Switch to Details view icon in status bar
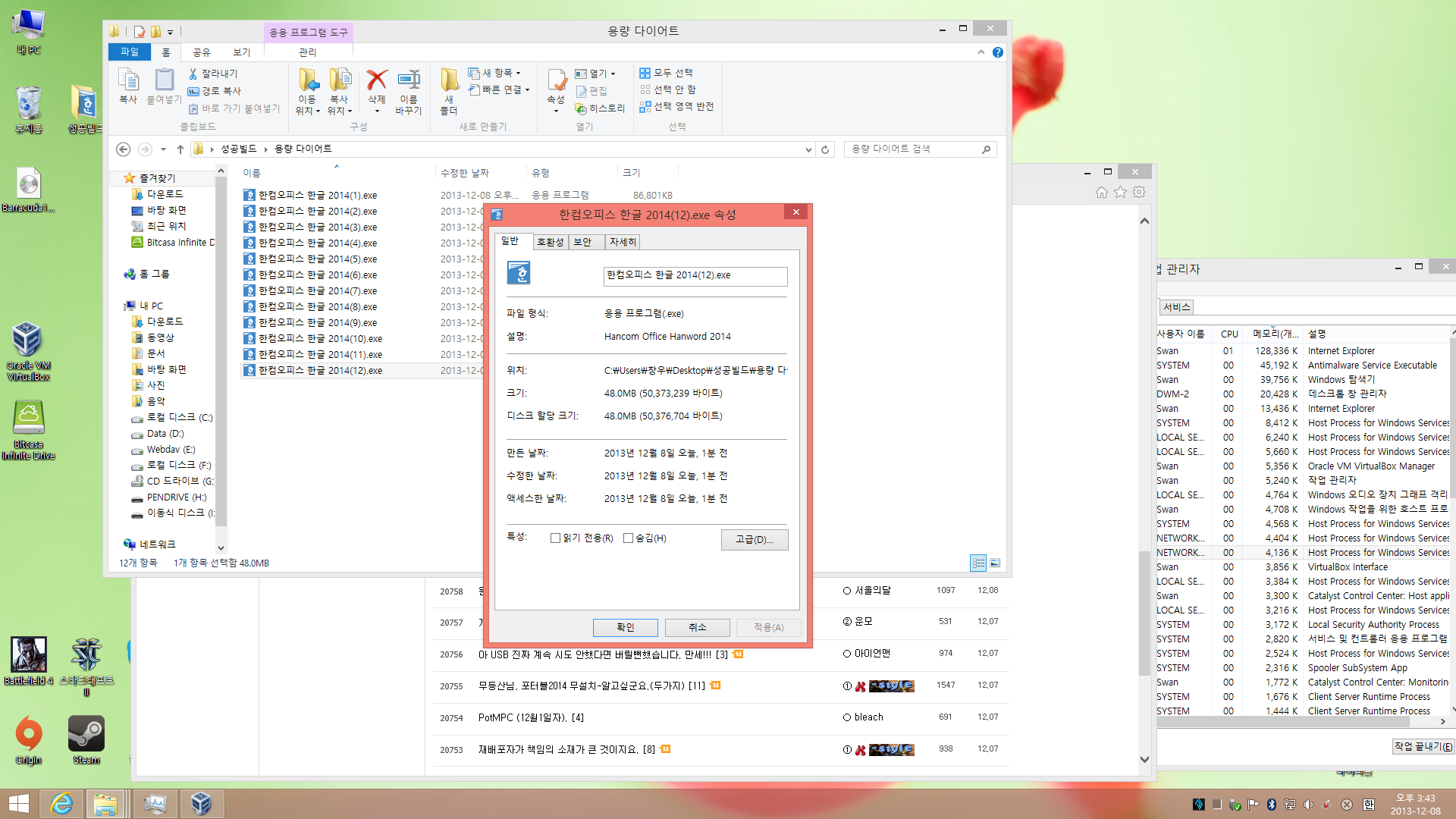1456x819 pixels. [x=978, y=563]
